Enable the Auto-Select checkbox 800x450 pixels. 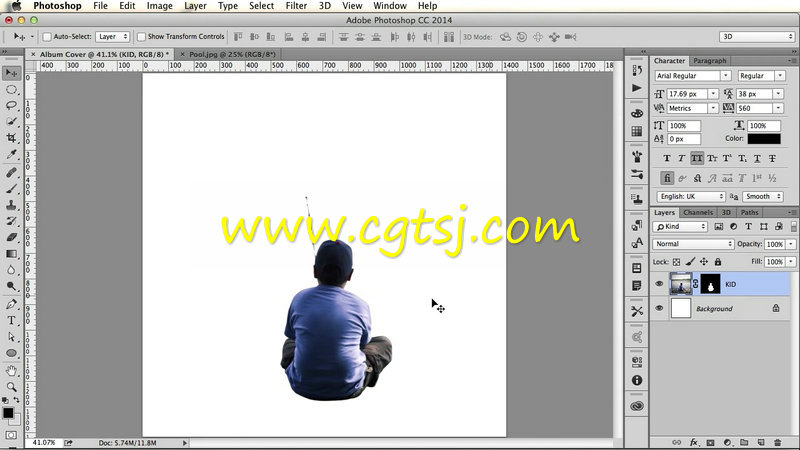click(47, 37)
